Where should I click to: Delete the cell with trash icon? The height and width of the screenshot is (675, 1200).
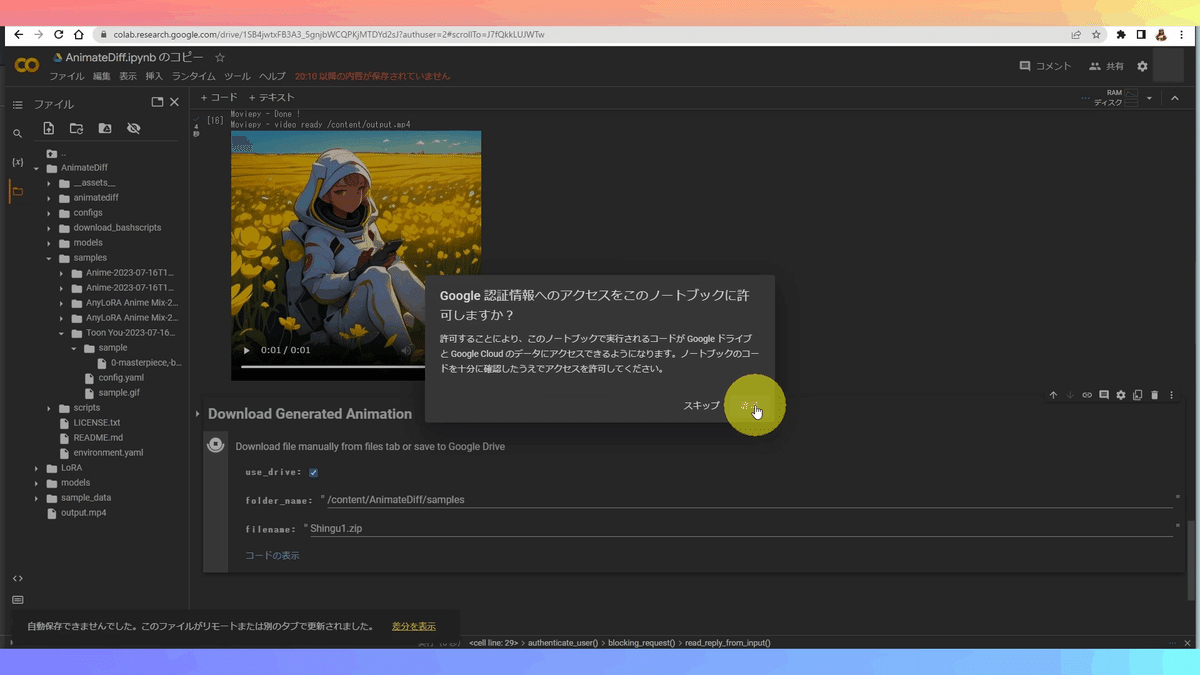click(1155, 395)
